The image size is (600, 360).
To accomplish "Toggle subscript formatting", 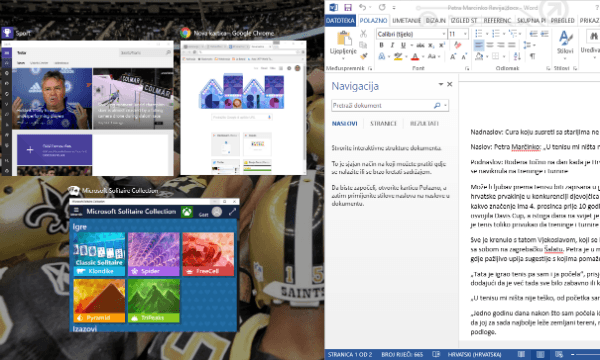I will tap(431, 45).
